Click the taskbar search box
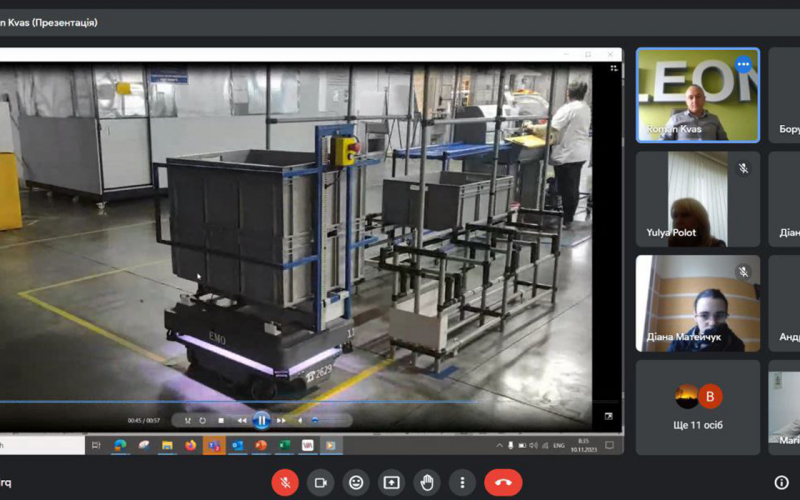Viewport: 800px width, 500px height. point(42,445)
